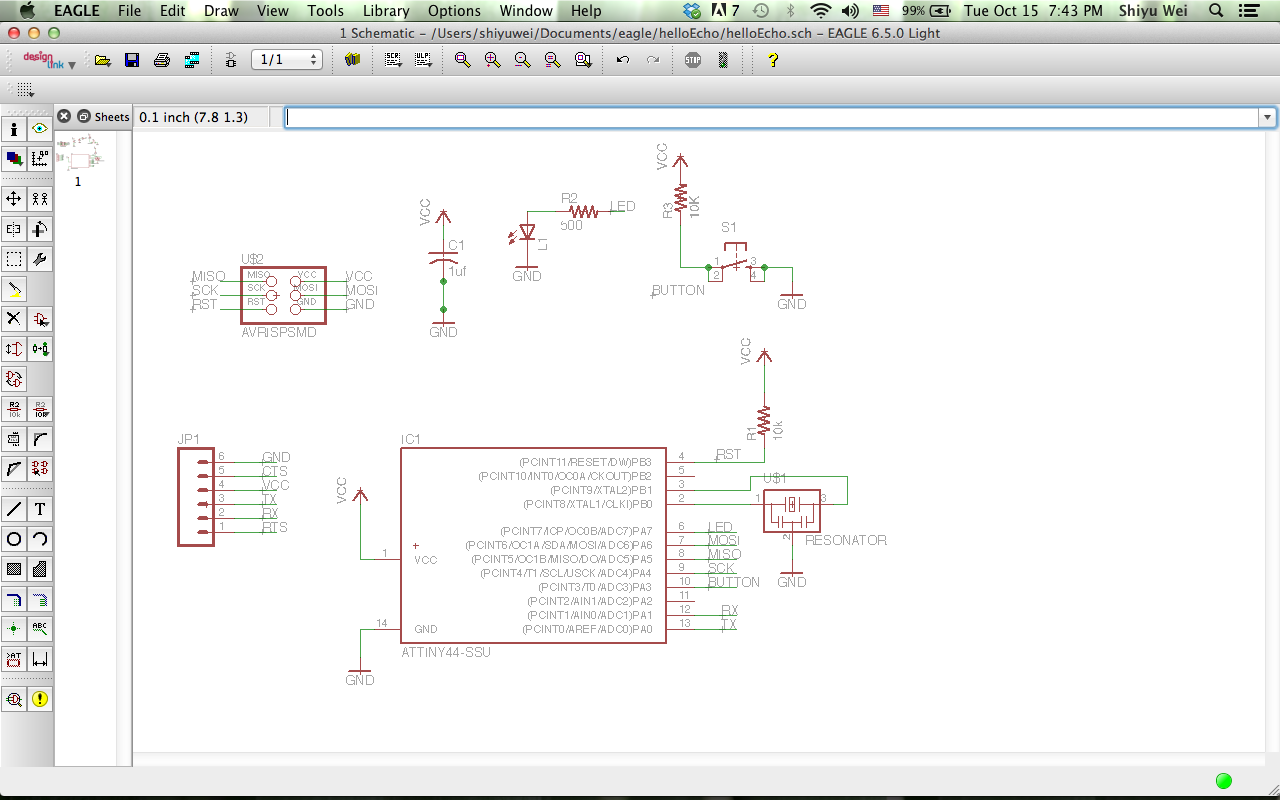
Task: Select the Change (wrench) tool
Action: tap(40, 259)
